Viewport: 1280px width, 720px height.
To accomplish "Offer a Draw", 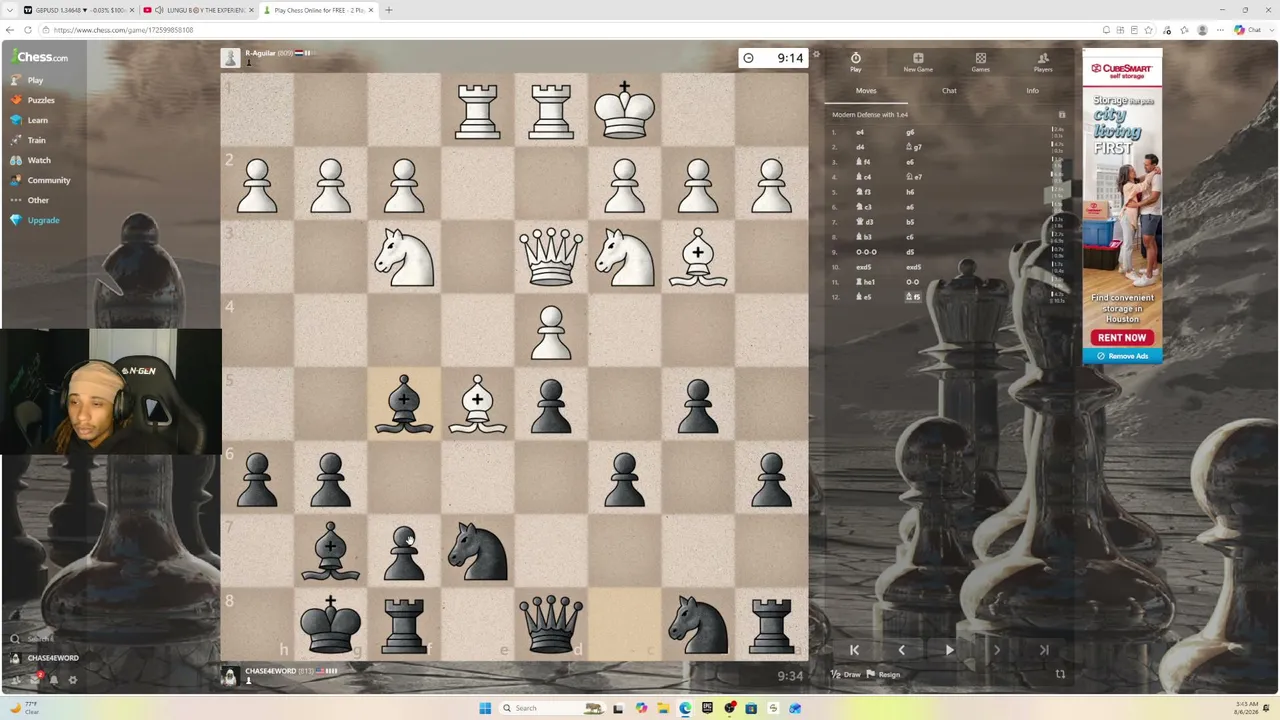I will click(846, 675).
